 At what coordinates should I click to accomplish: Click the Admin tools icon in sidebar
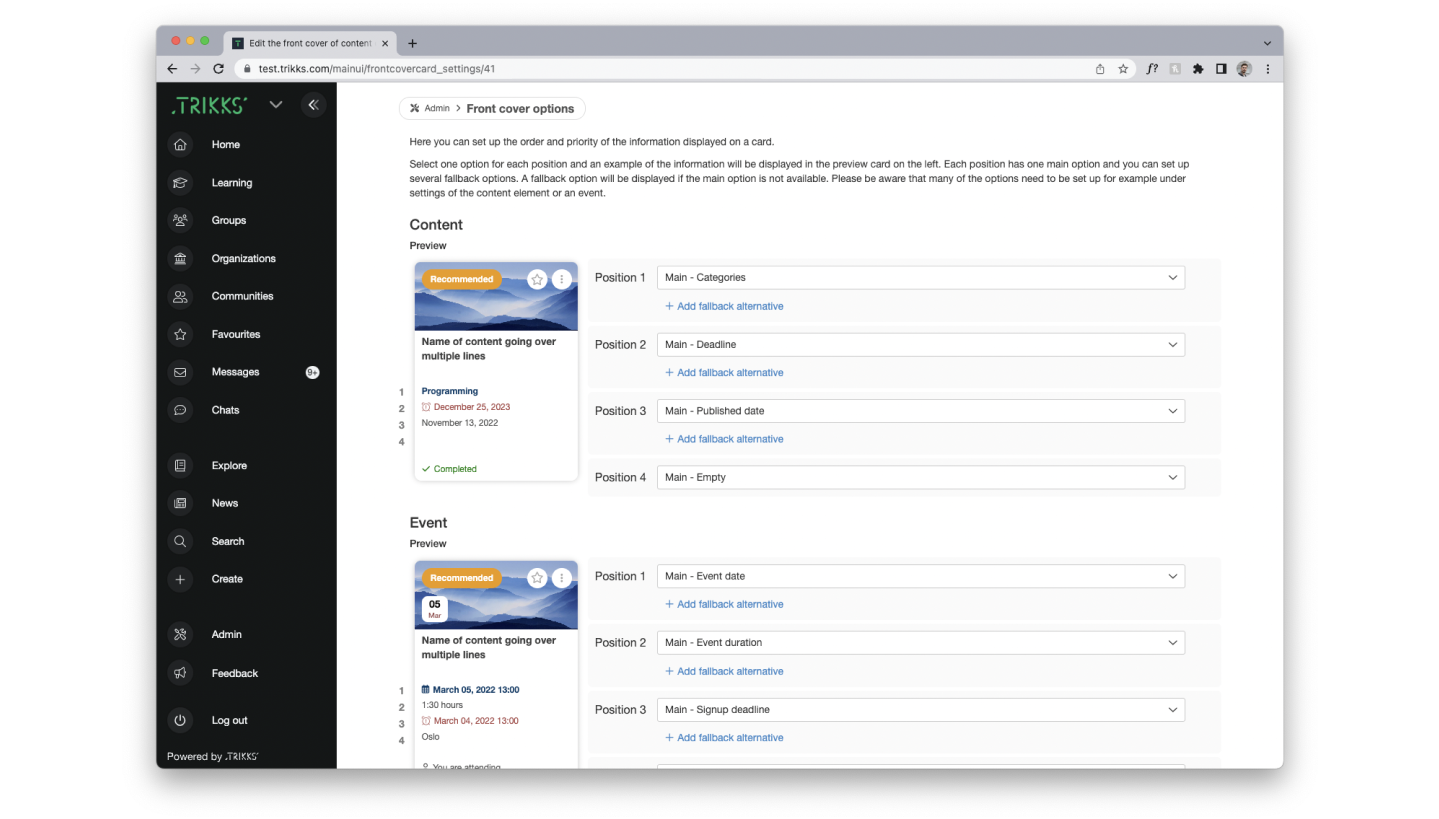(x=180, y=635)
